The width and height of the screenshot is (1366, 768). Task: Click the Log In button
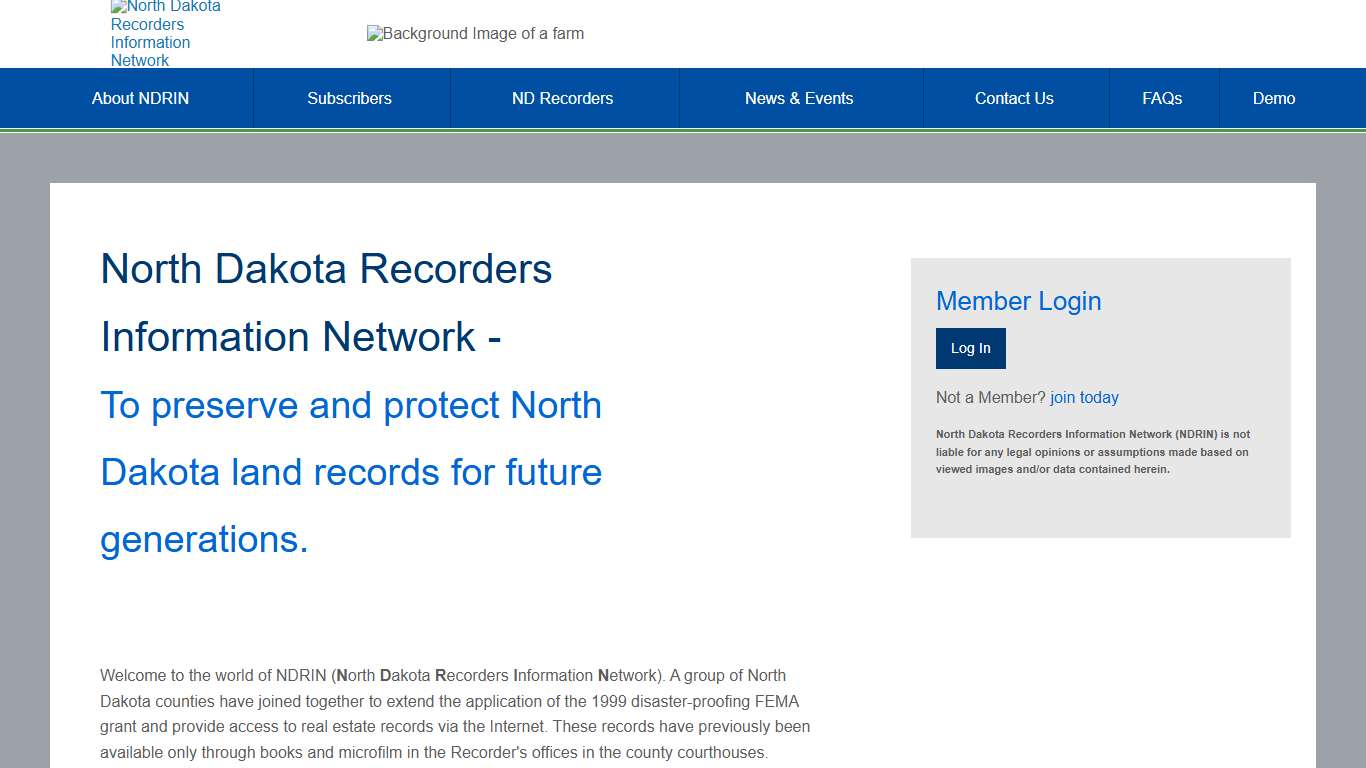pos(970,348)
